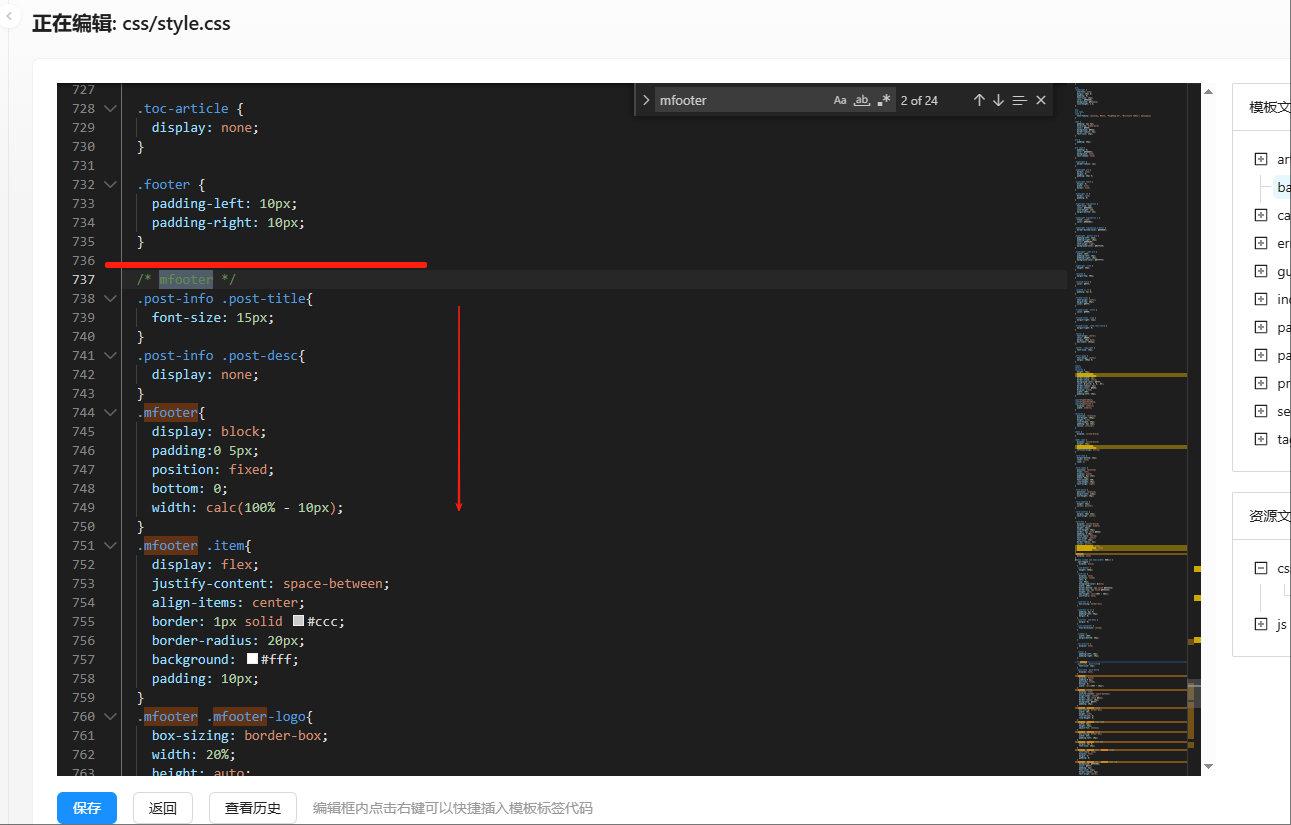Fold the .post-title rule at line 738

tap(111, 298)
